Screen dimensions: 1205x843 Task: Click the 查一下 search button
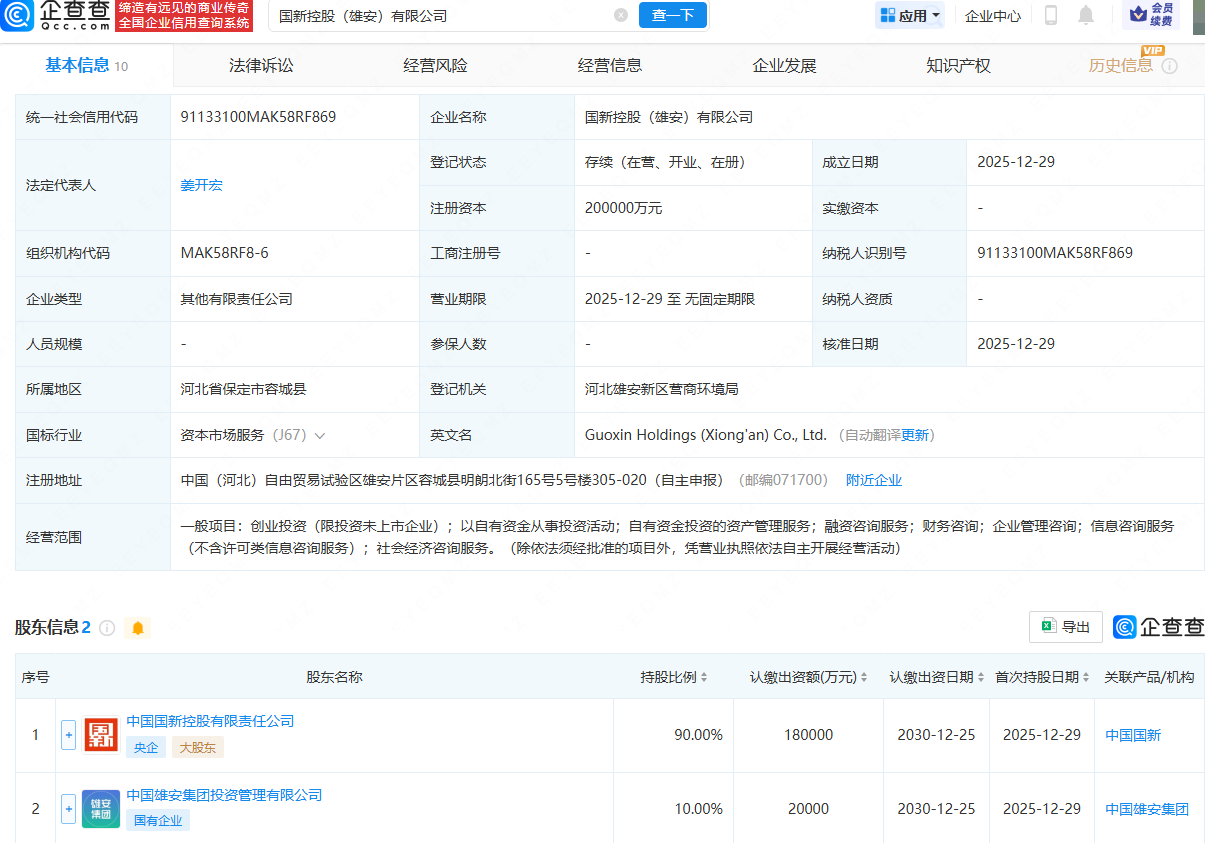click(x=672, y=15)
